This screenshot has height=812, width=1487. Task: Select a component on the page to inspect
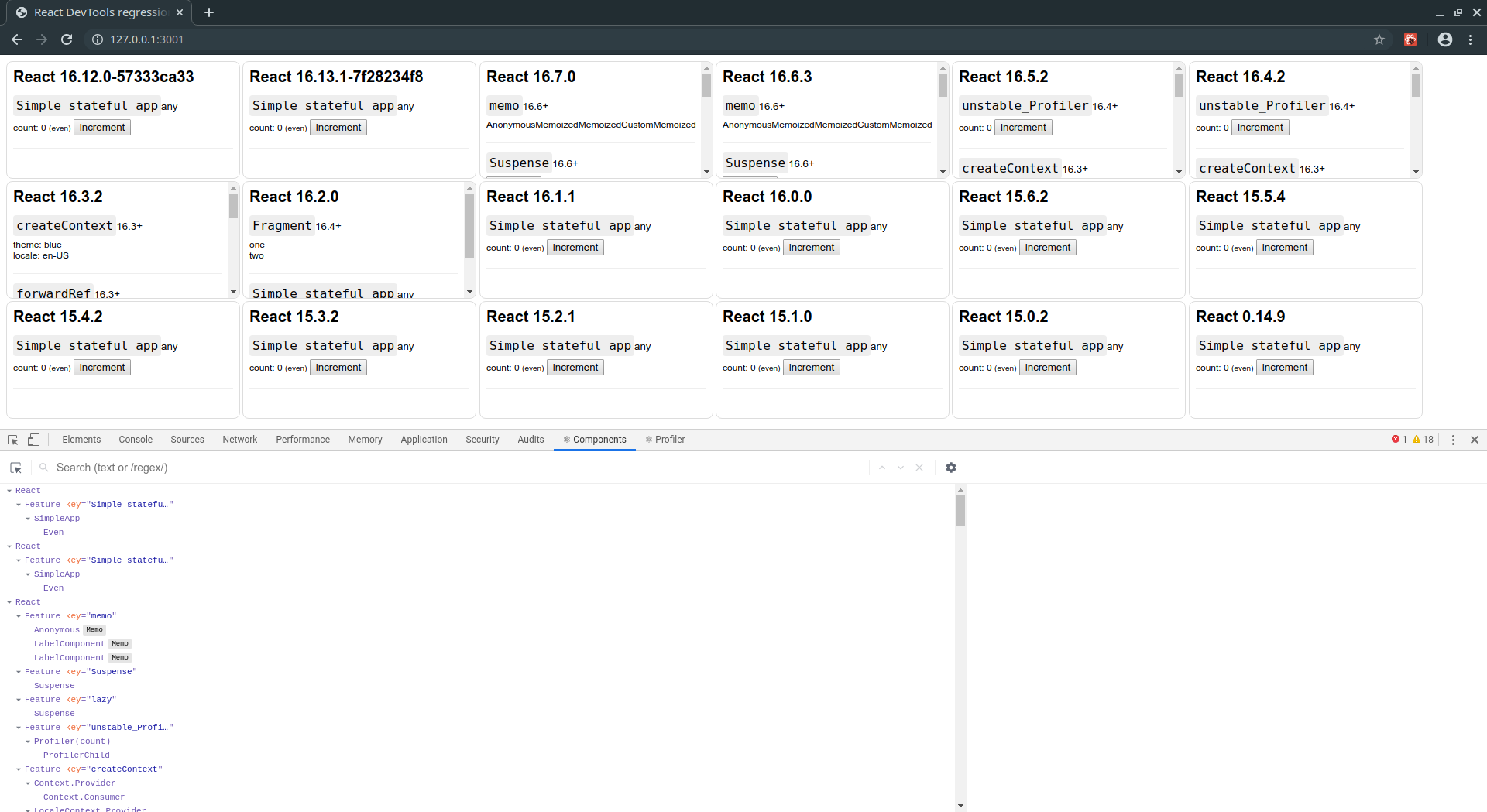tap(15, 468)
